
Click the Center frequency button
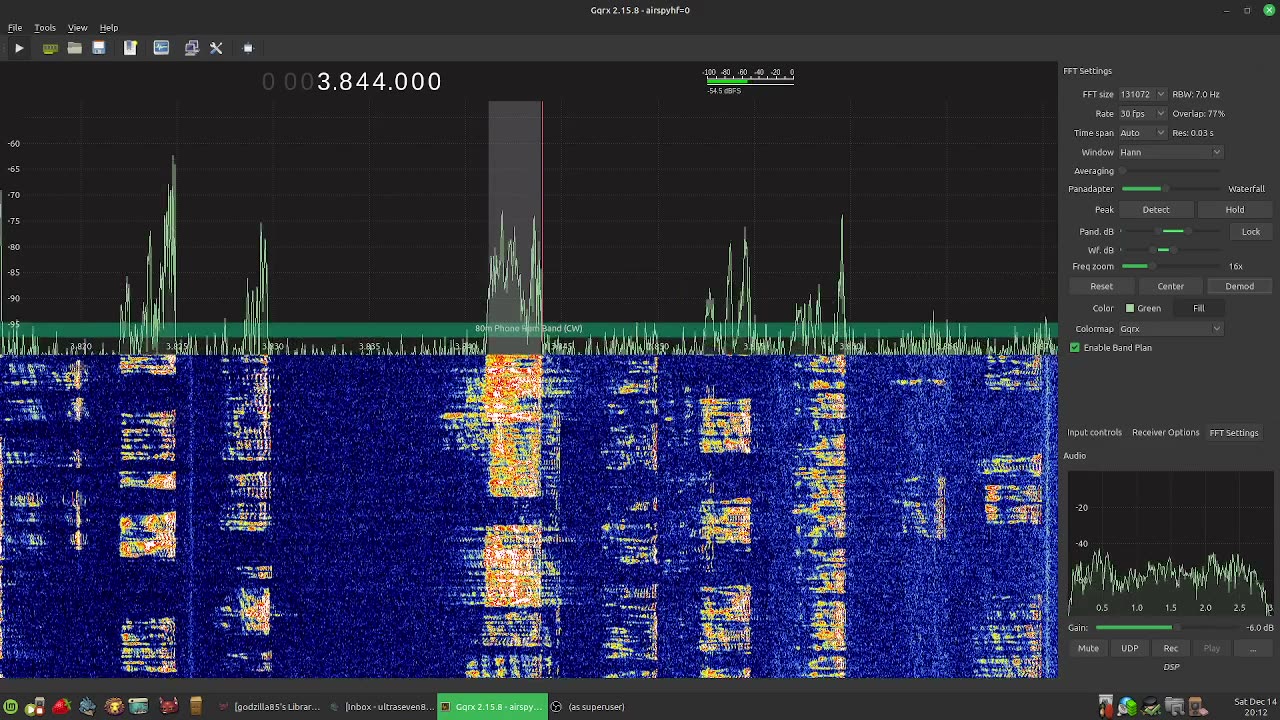click(x=1170, y=287)
